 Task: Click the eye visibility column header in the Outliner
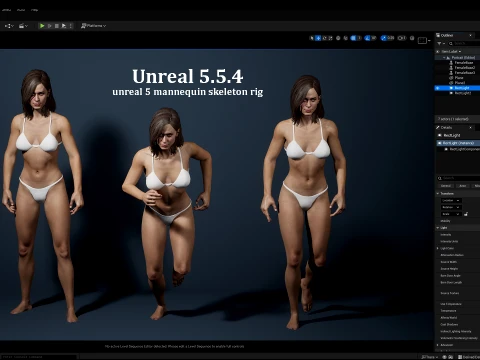tap(438, 52)
